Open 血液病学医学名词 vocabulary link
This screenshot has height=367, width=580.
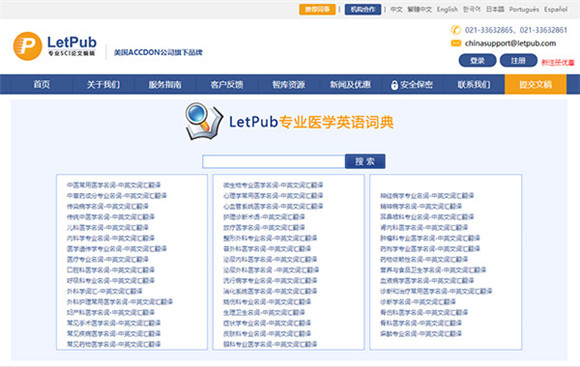pyautogui.click(x=427, y=280)
